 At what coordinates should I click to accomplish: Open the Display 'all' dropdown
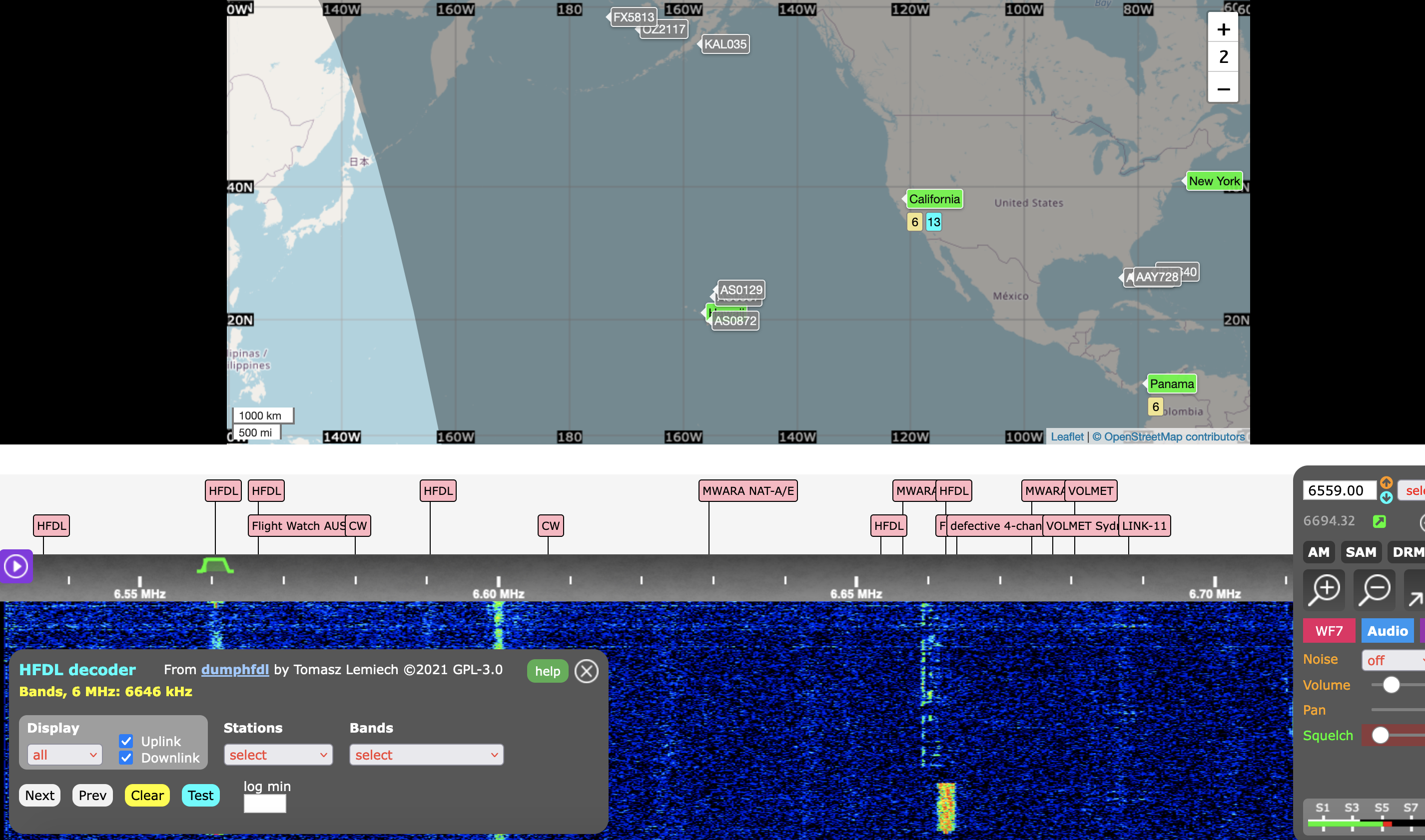[64, 755]
